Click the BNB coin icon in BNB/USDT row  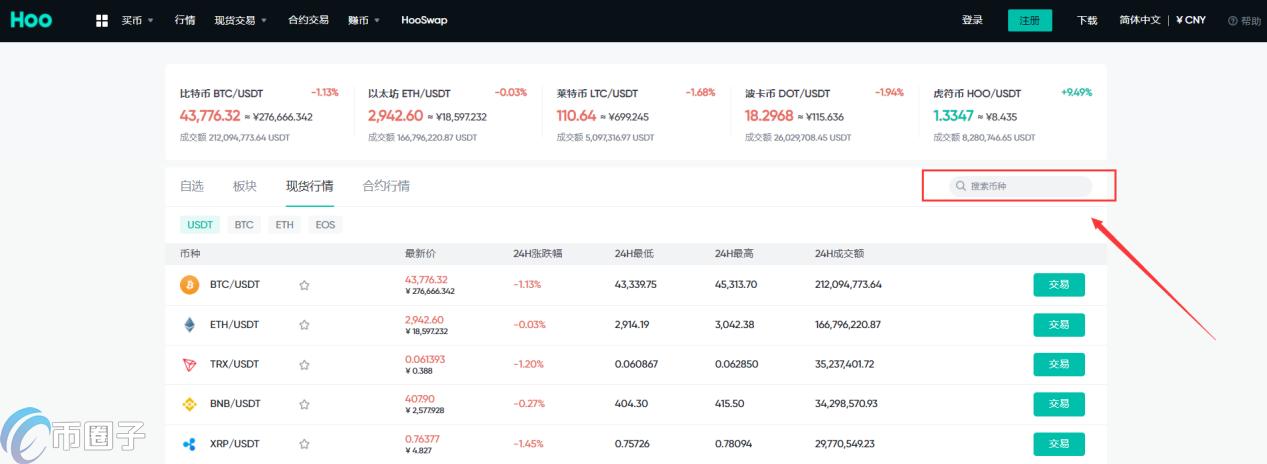click(x=189, y=404)
